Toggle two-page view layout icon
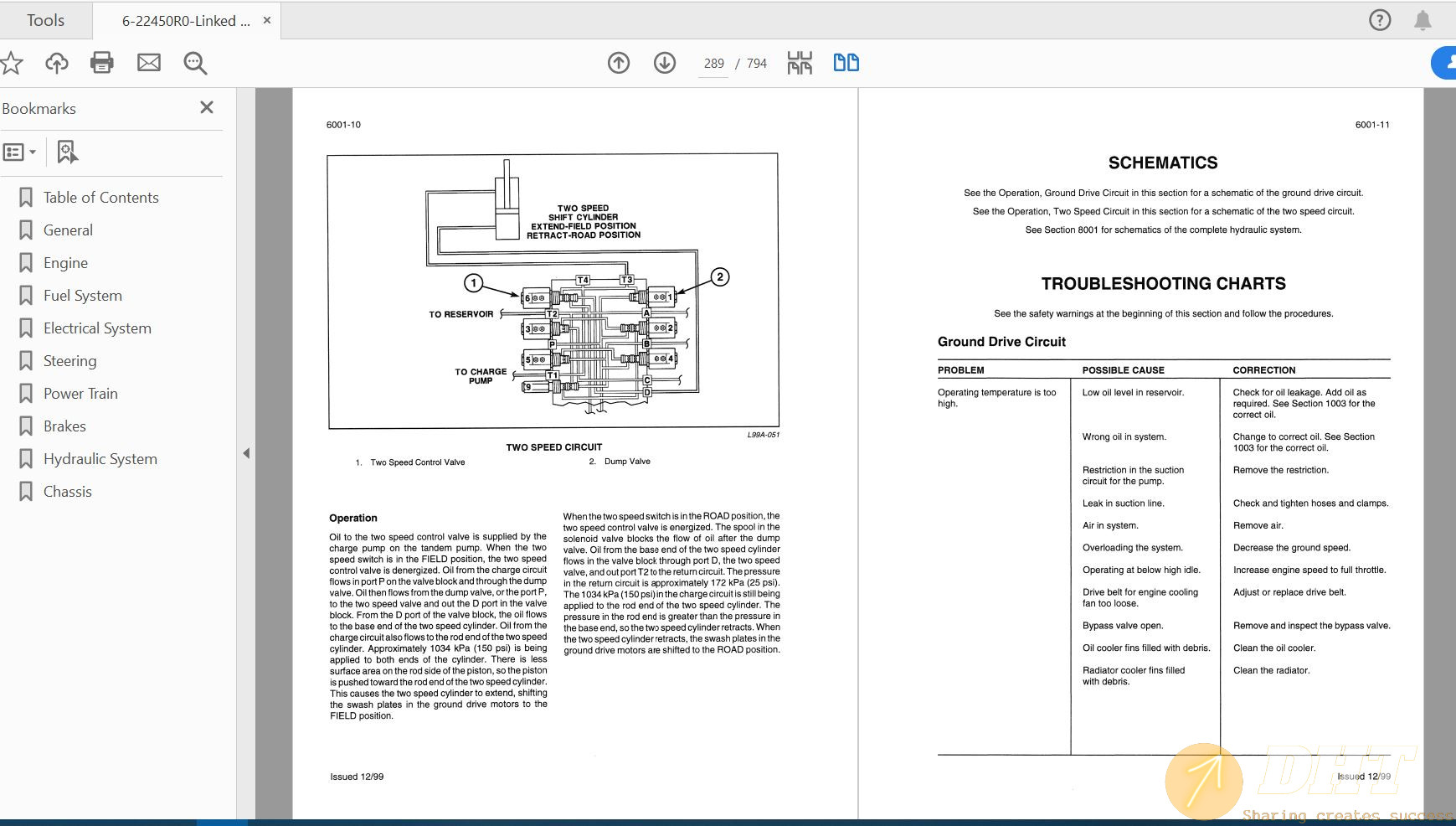Image resolution: width=1456 pixels, height=826 pixels. (846, 63)
